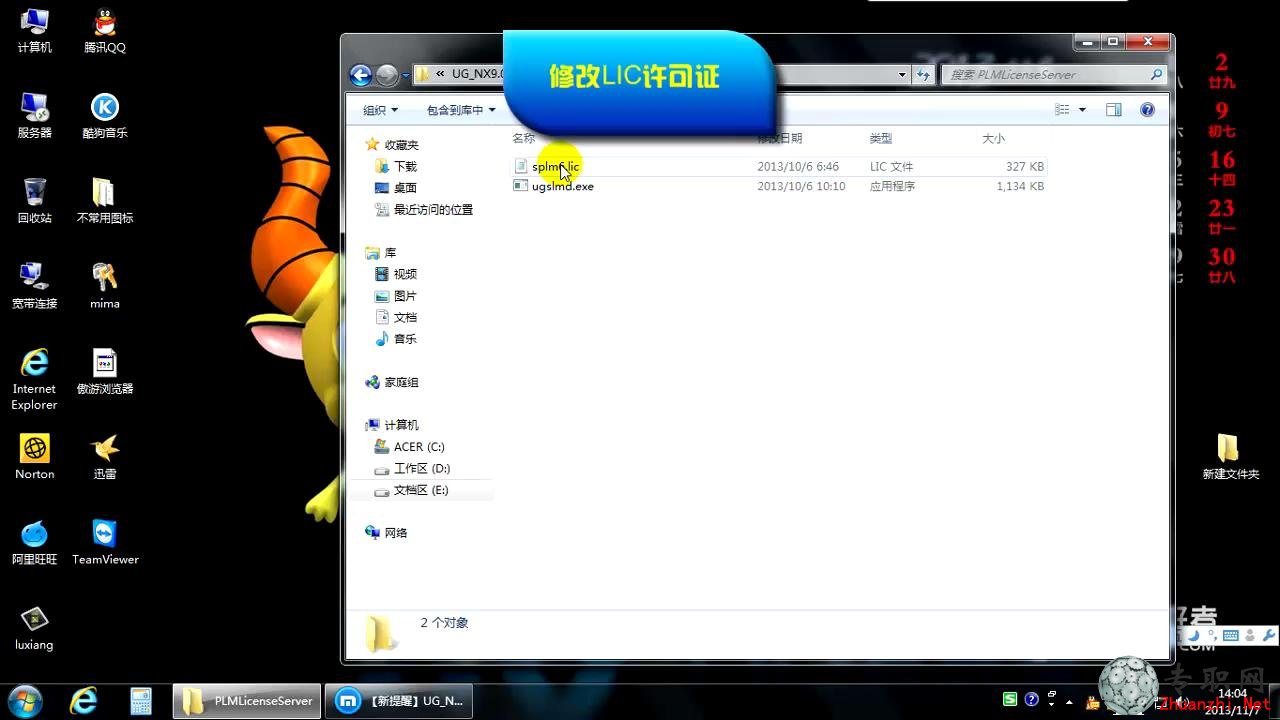Click the address bar refresh button
Viewport: 1280px width, 720px height.
pos(923,75)
